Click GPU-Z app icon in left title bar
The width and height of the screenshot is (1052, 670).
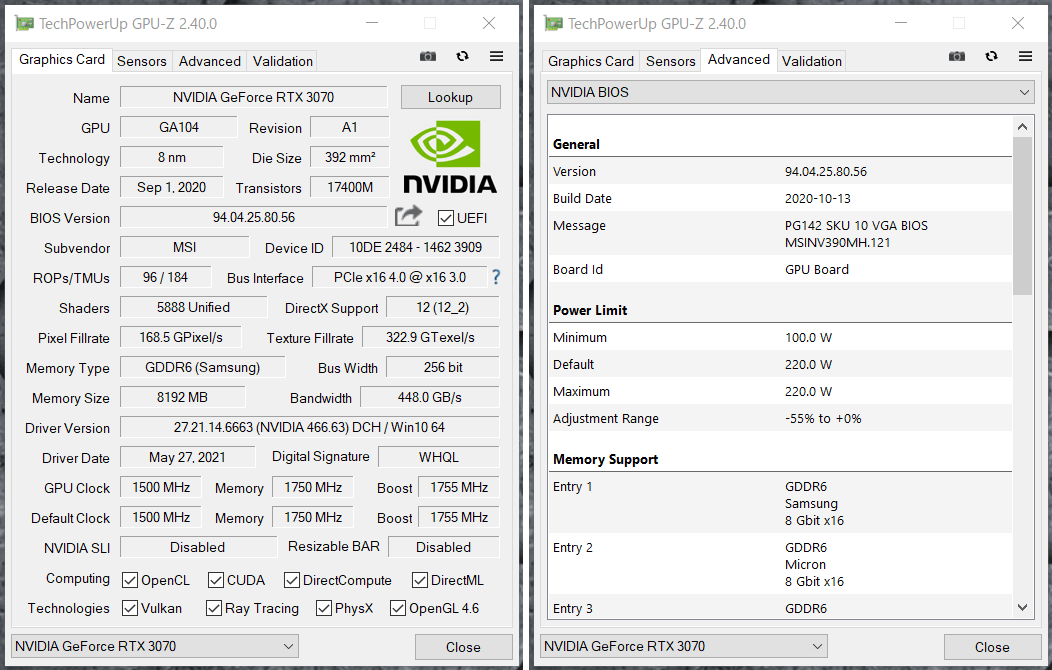click(x=24, y=23)
